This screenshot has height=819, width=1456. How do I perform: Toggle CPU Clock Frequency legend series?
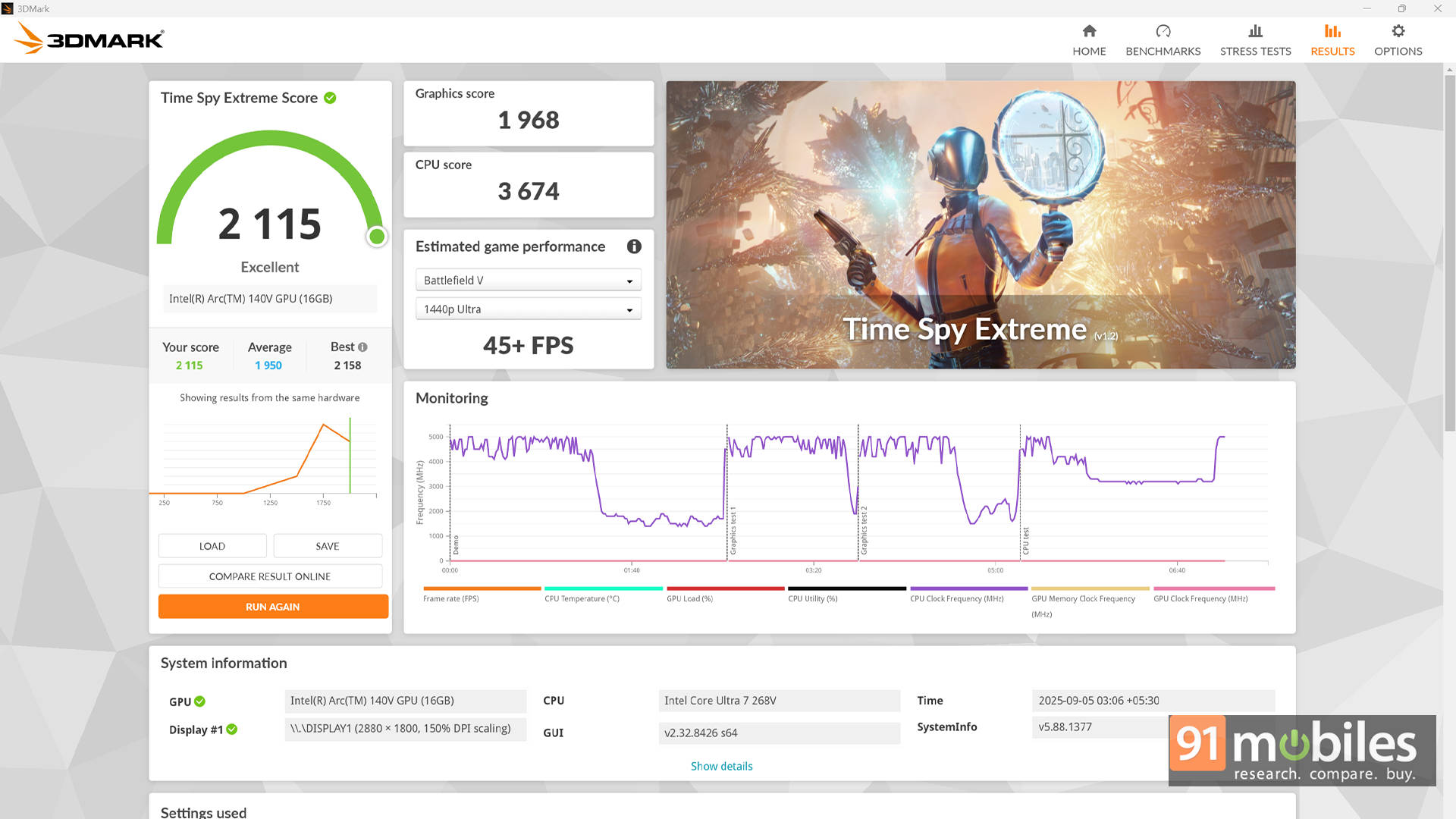[957, 598]
